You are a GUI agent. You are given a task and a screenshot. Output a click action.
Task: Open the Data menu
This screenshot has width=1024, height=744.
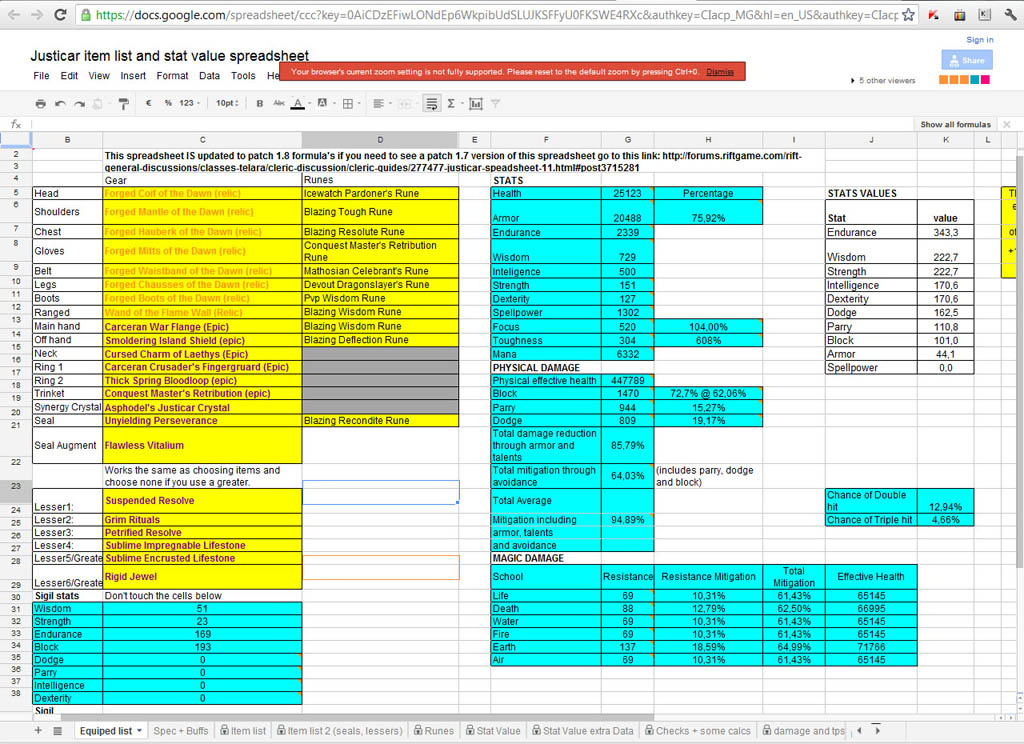point(210,76)
